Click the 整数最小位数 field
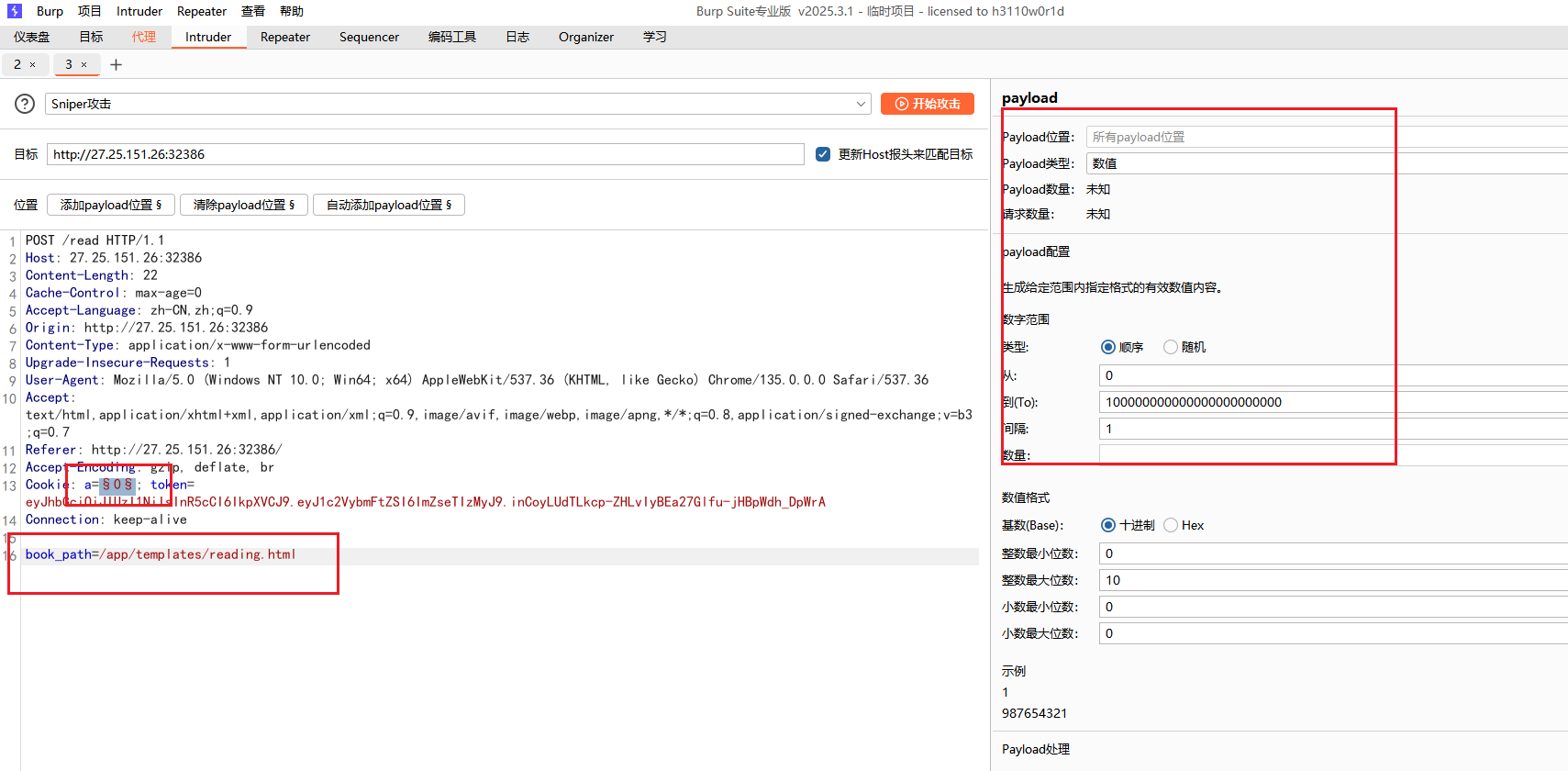The height and width of the screenshot is (771, 1568). (x=1333, y=553)
